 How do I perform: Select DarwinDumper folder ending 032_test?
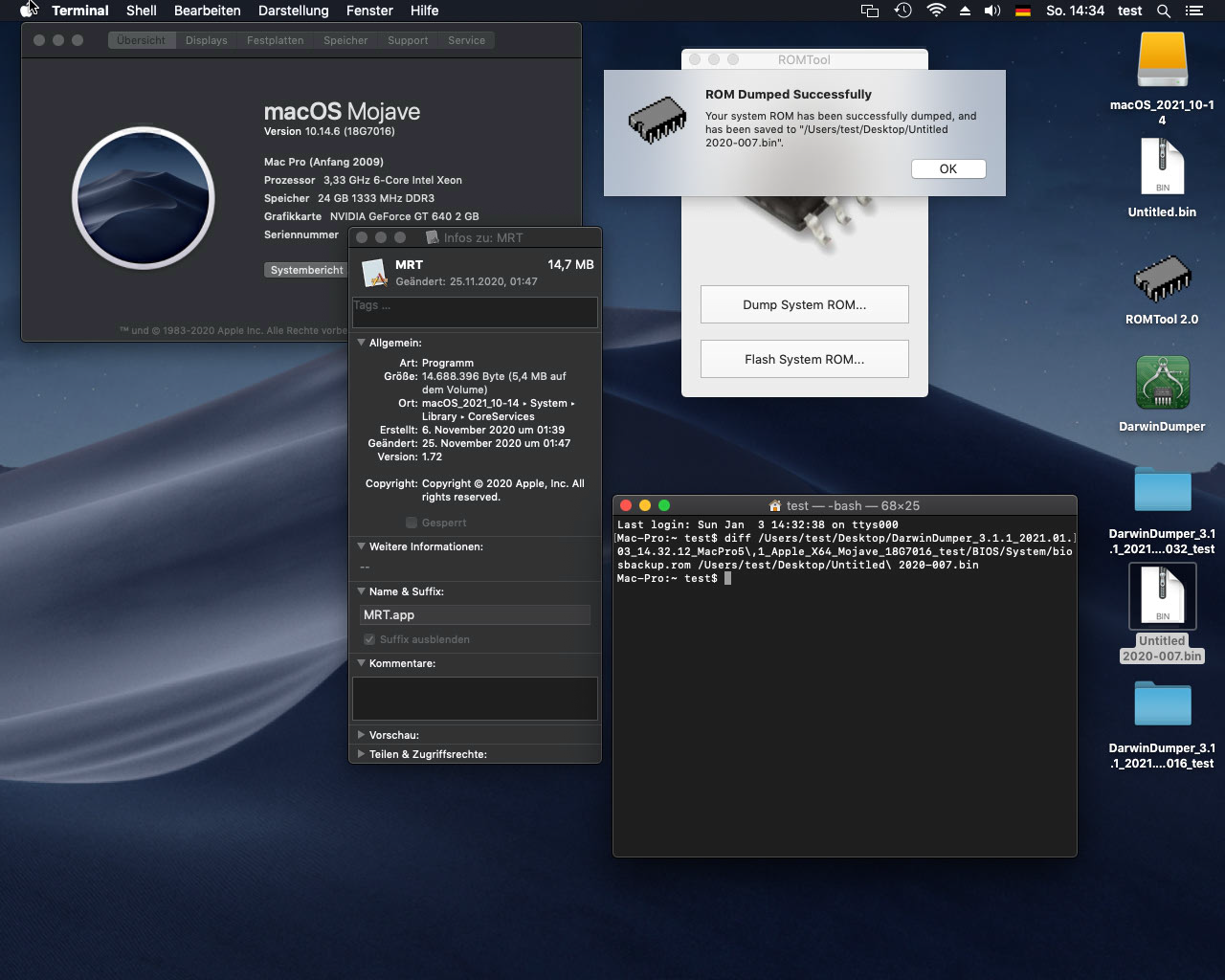[1162, 489]
